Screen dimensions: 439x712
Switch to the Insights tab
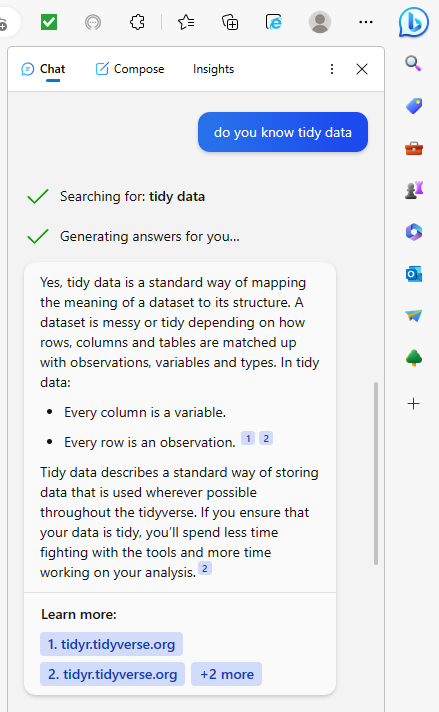click(213, 69)
